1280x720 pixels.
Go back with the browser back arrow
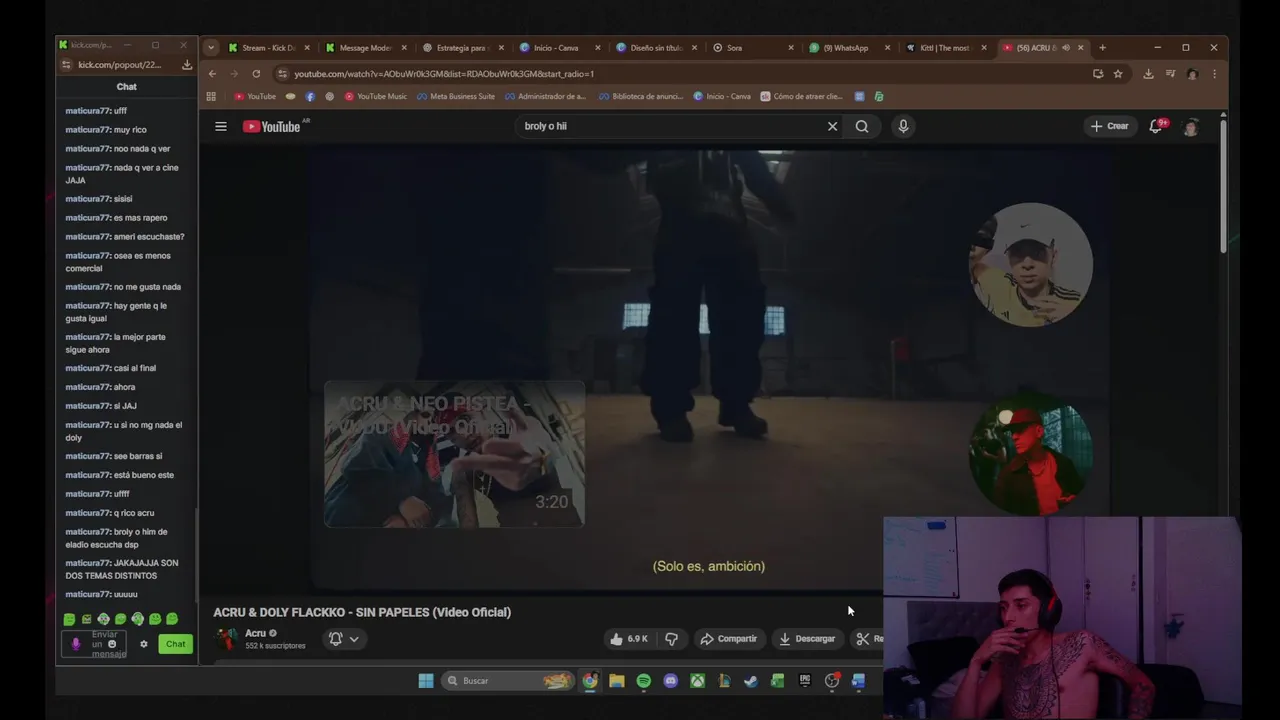[212, 74]
